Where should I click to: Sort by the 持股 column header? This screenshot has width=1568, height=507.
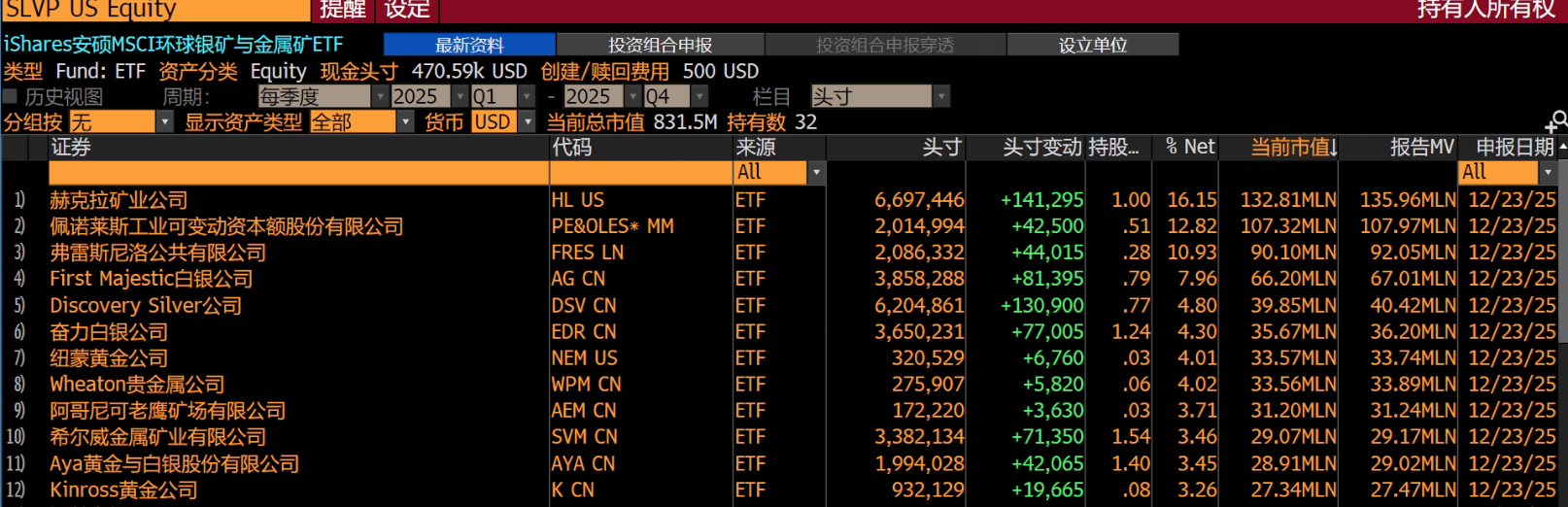[x=1113, y=147]
